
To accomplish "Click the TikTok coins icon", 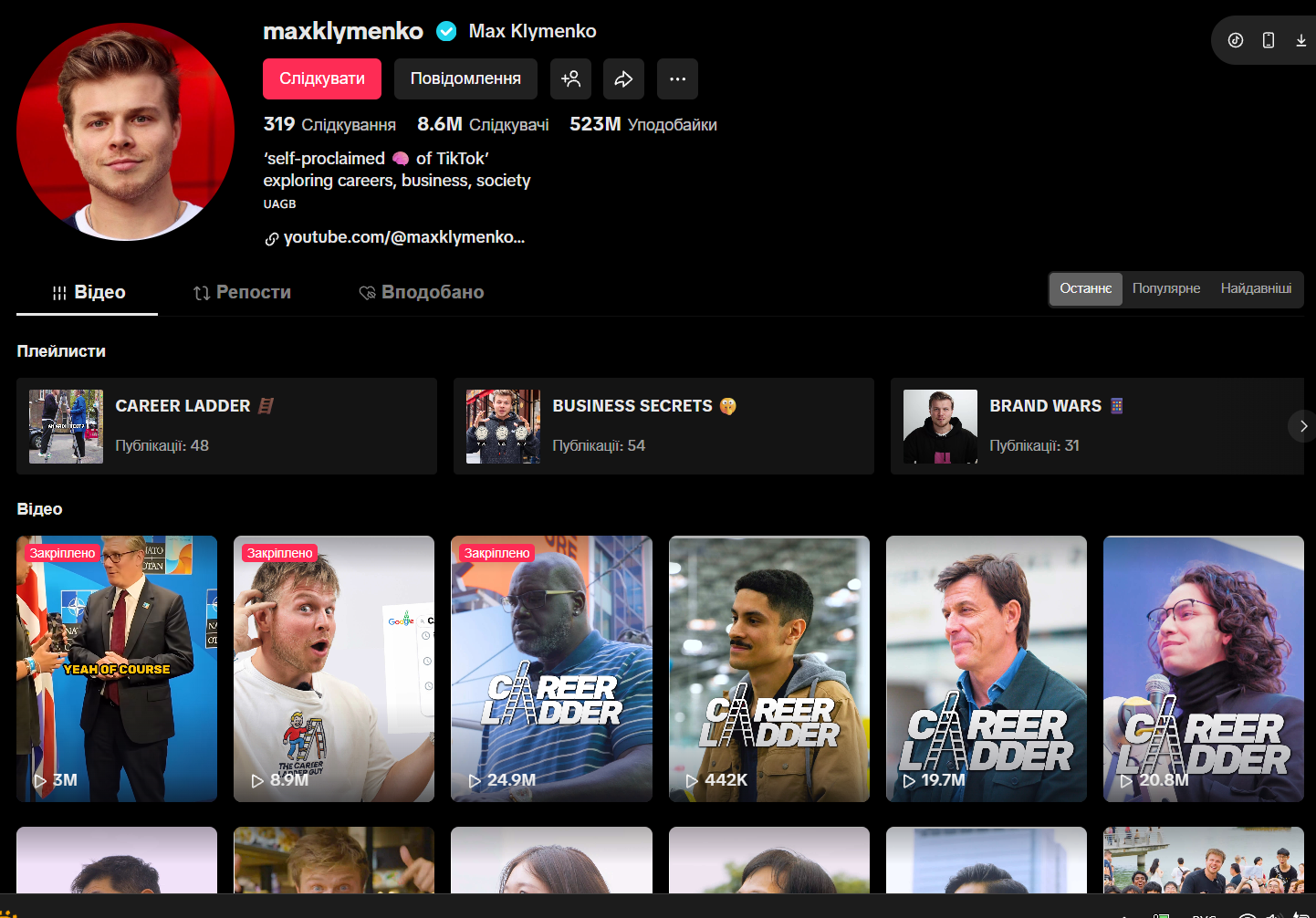I will pos(1235,40).
